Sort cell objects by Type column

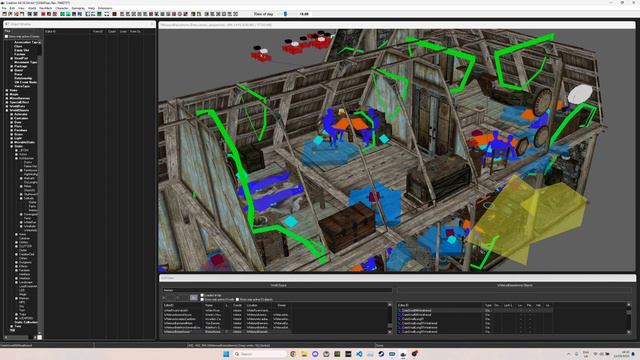488,305
